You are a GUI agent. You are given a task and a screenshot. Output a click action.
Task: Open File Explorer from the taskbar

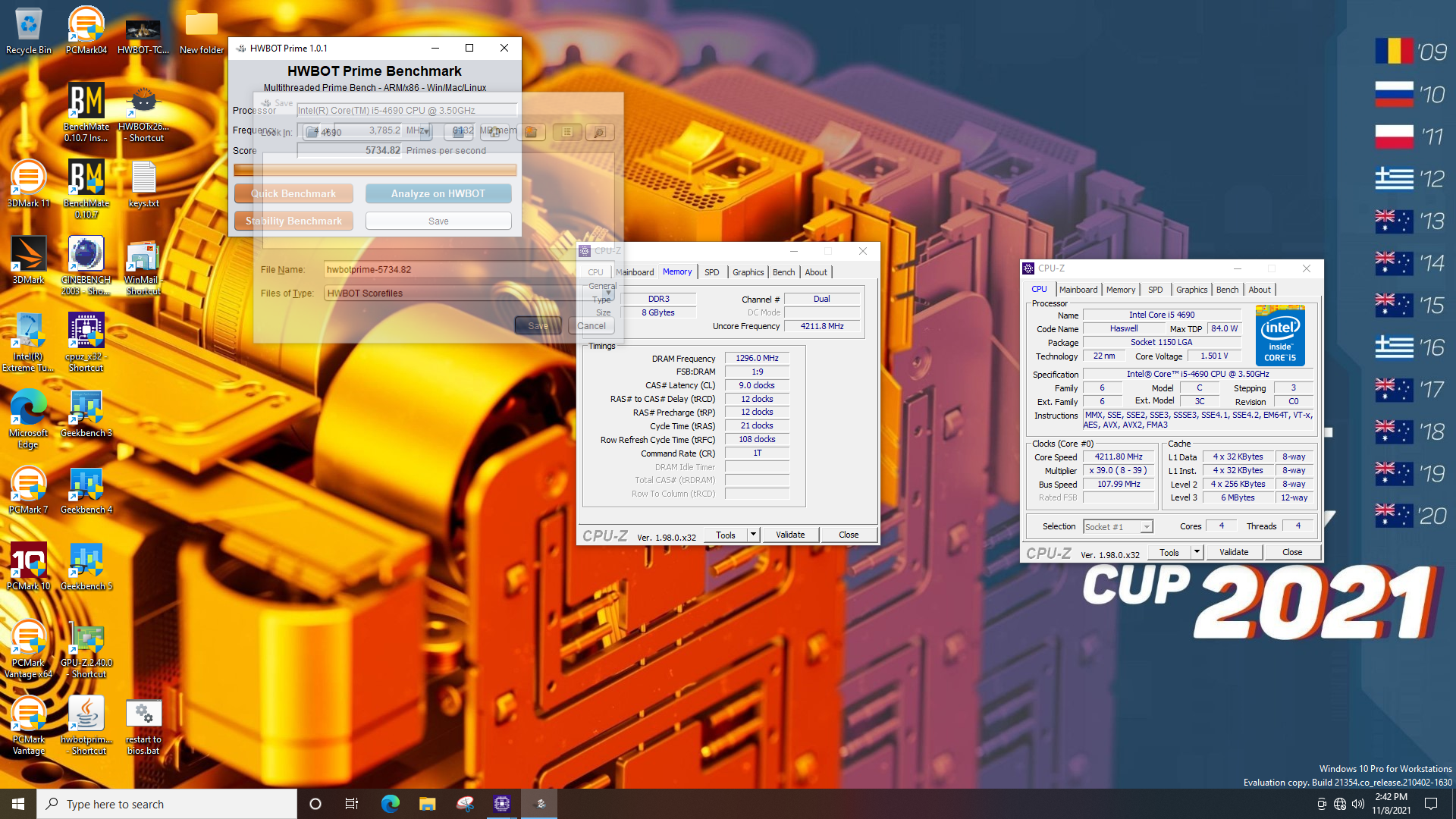pyautogui.click(x=427, y=804)
